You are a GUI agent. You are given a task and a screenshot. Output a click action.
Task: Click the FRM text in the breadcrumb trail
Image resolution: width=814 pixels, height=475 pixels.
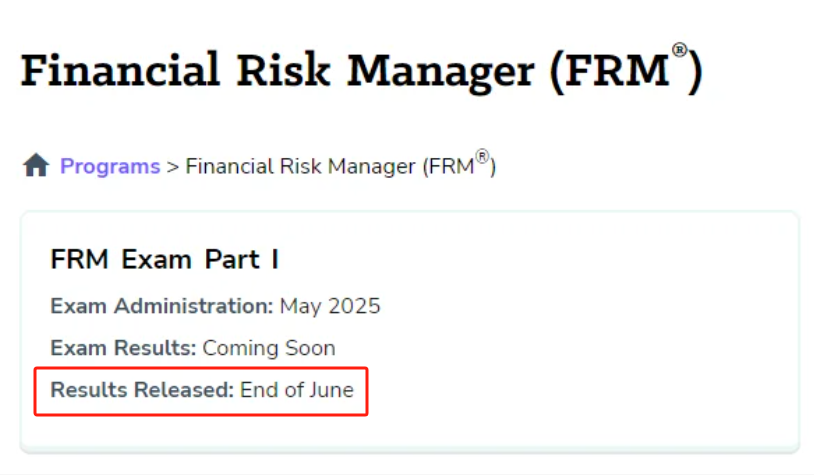451,167
